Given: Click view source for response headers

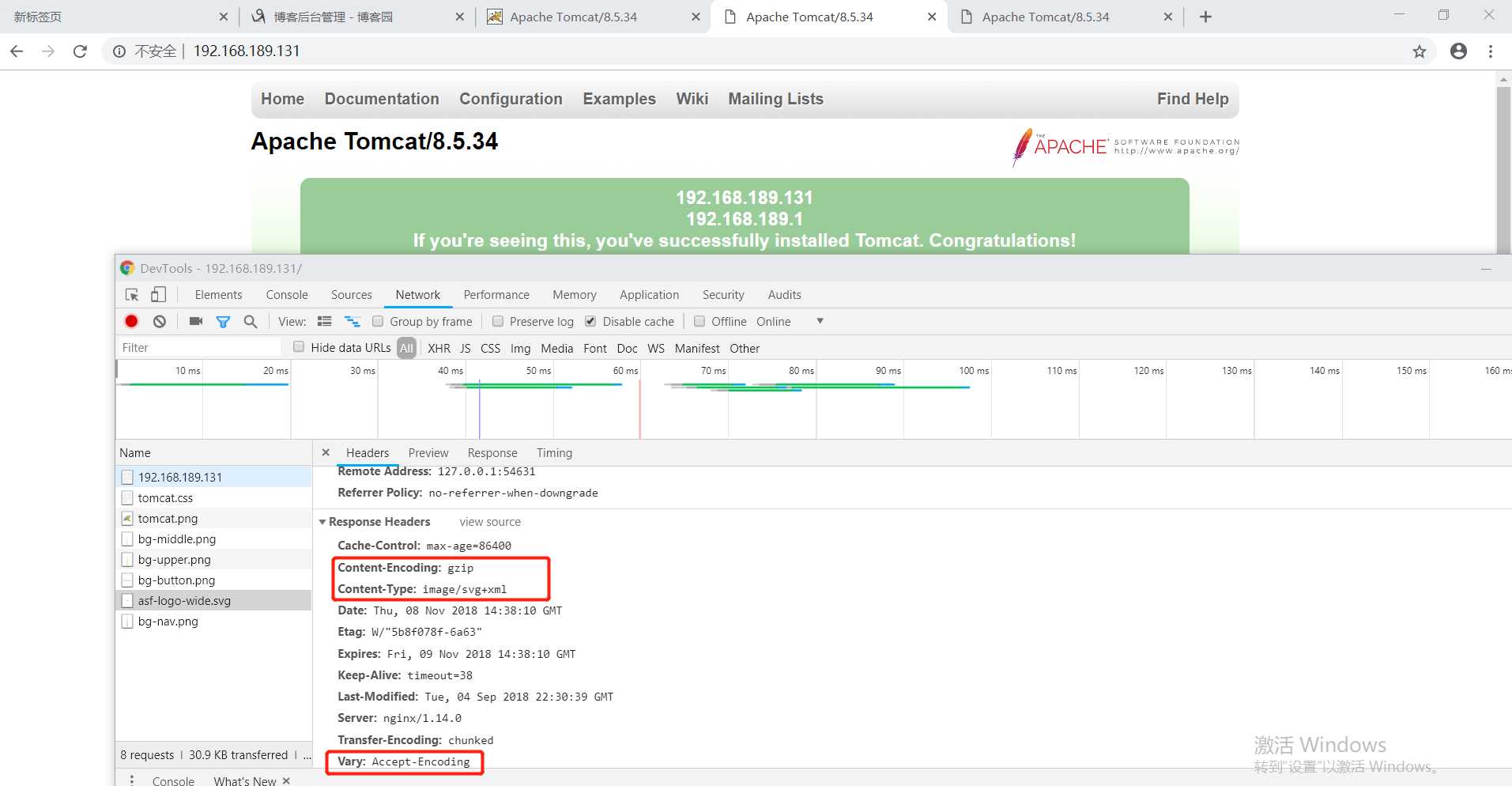Looking at the screenshot, I should click(490, 522).
